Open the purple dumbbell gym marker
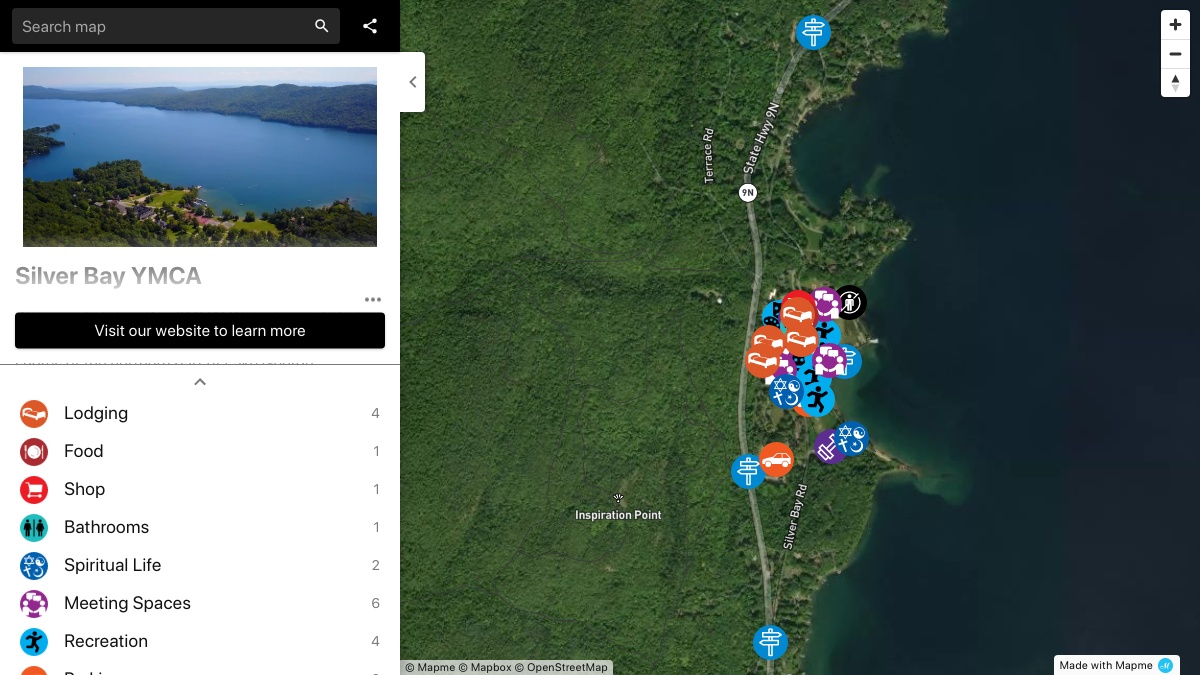Viewport: 1200px width, 675px height. (828, 449)
